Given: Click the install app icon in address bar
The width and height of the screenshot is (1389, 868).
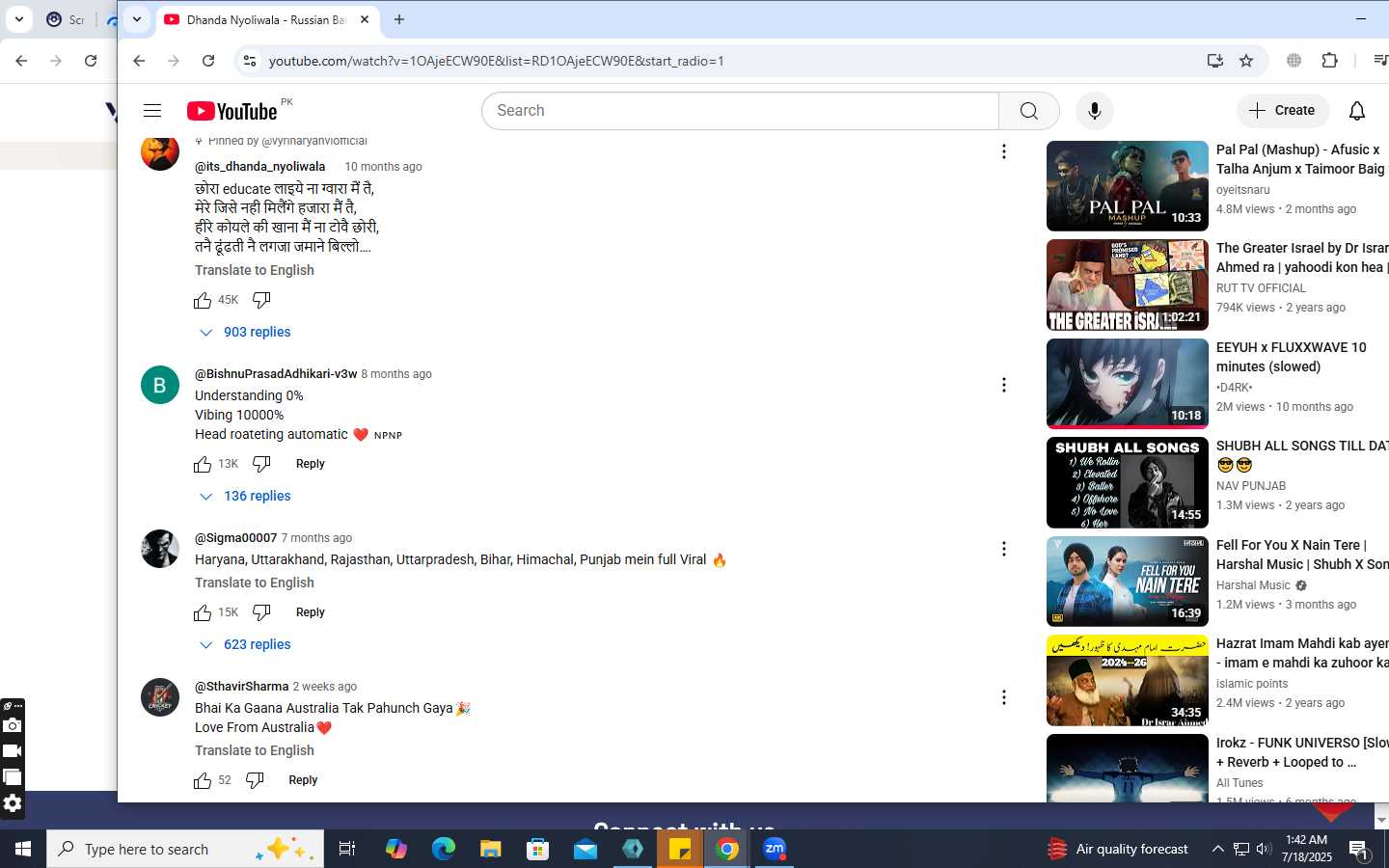Looking at the screenshot, I should [x=1214, y=61].
